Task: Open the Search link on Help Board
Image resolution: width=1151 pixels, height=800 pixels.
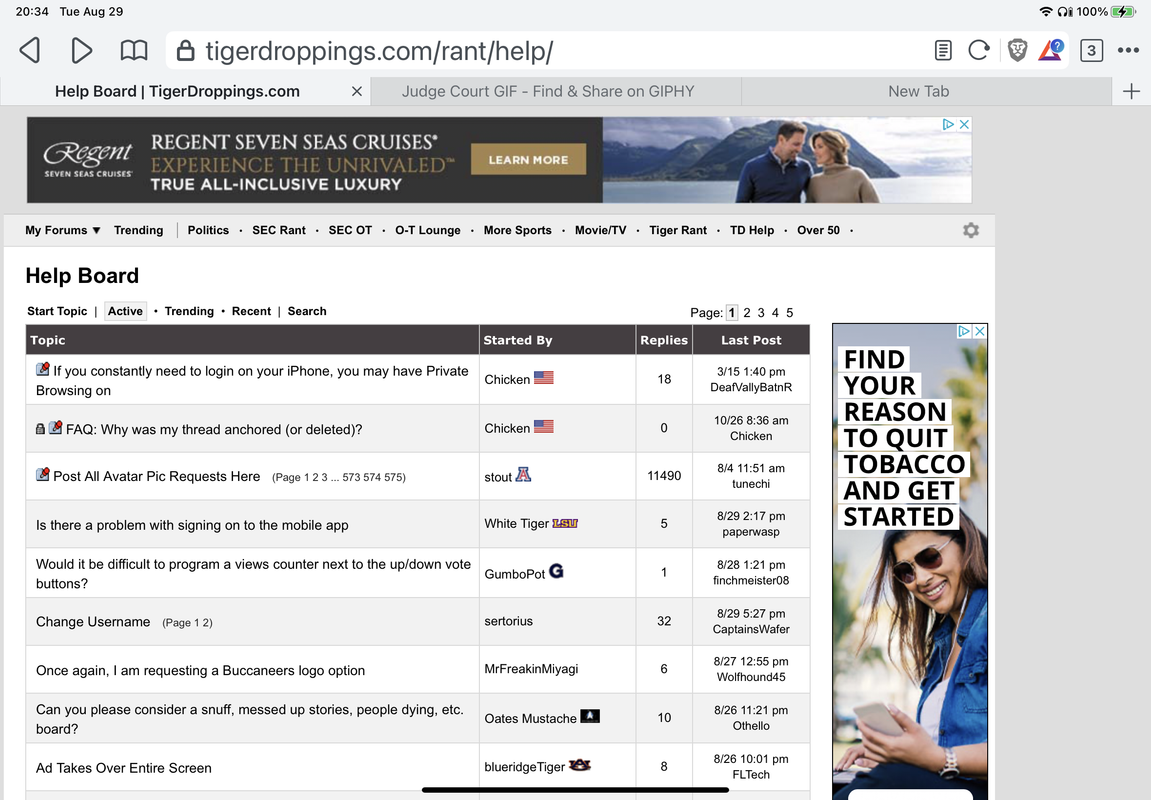Action: [x=307, y=311]
